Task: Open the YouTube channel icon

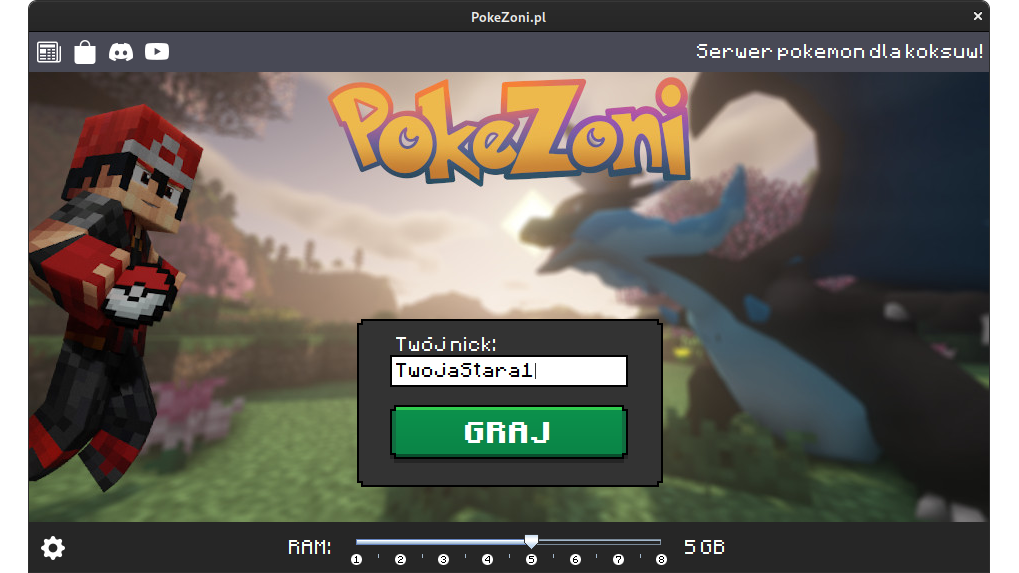Action: click(157, 51)
